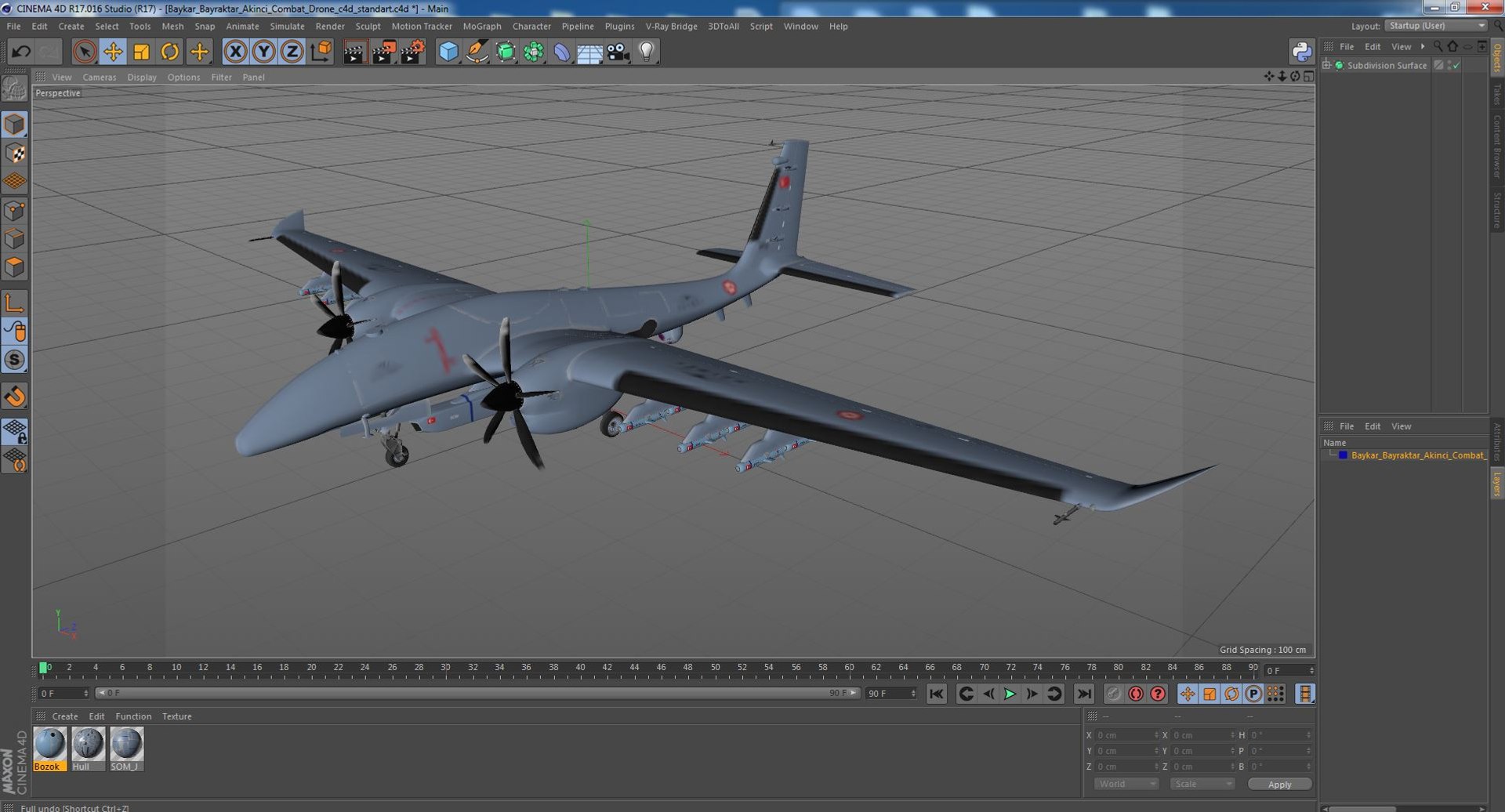
Task: Open the viewport Cameras menu
Action: click(x=99, y=77)
